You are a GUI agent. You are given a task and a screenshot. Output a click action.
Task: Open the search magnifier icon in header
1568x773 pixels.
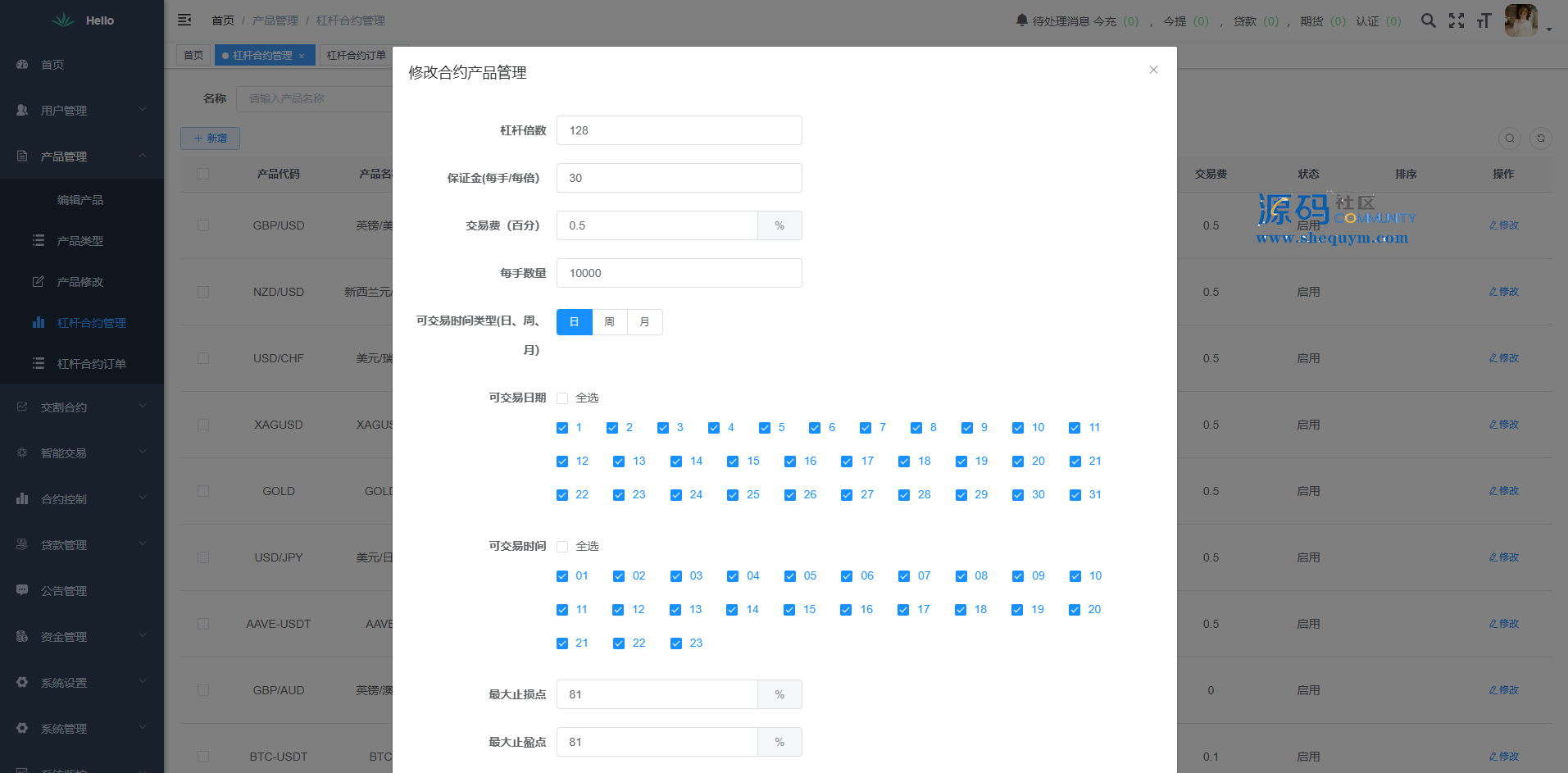pyautogui.click(x=1428, y=20)
